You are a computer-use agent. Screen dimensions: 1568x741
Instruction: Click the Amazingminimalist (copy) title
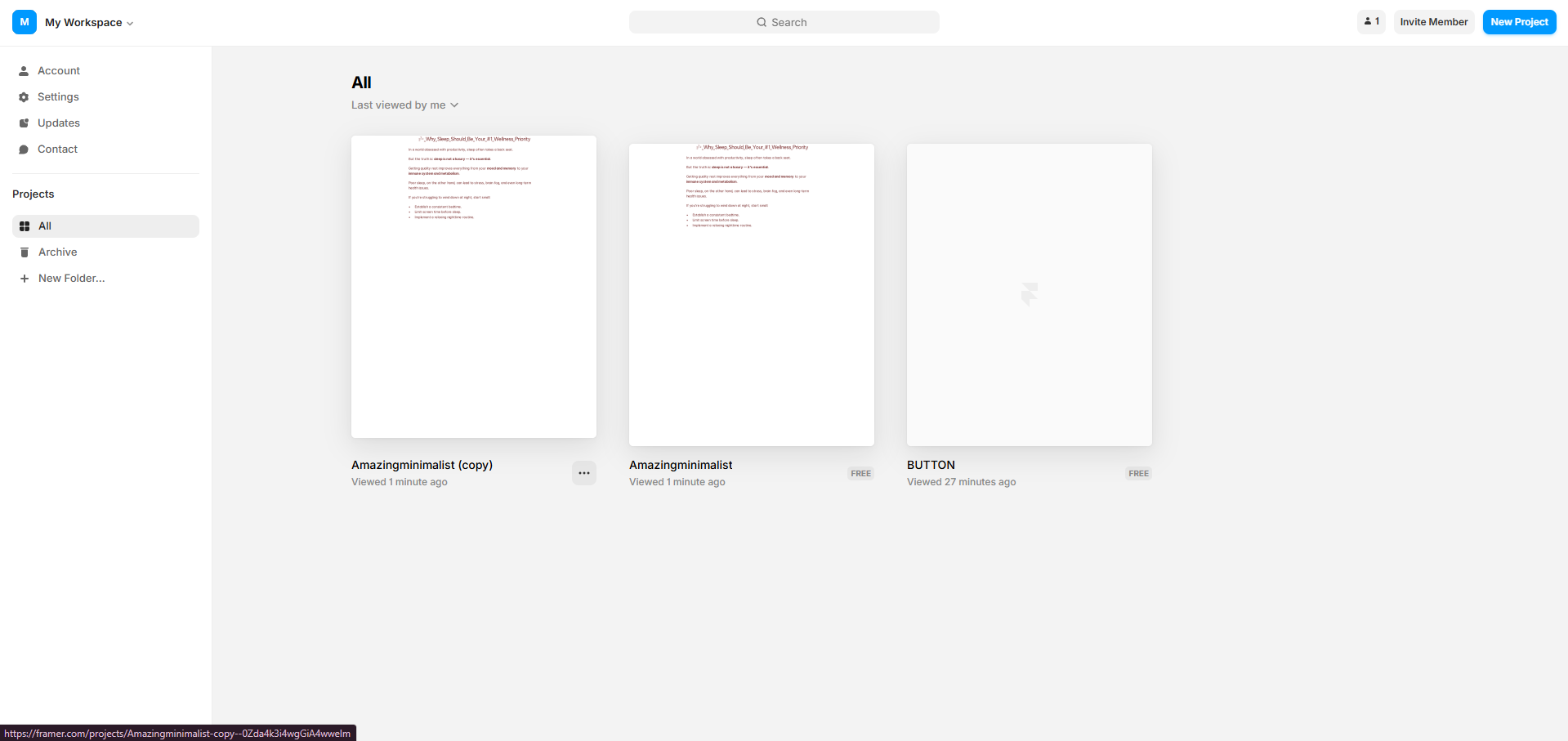pos(422,465)
